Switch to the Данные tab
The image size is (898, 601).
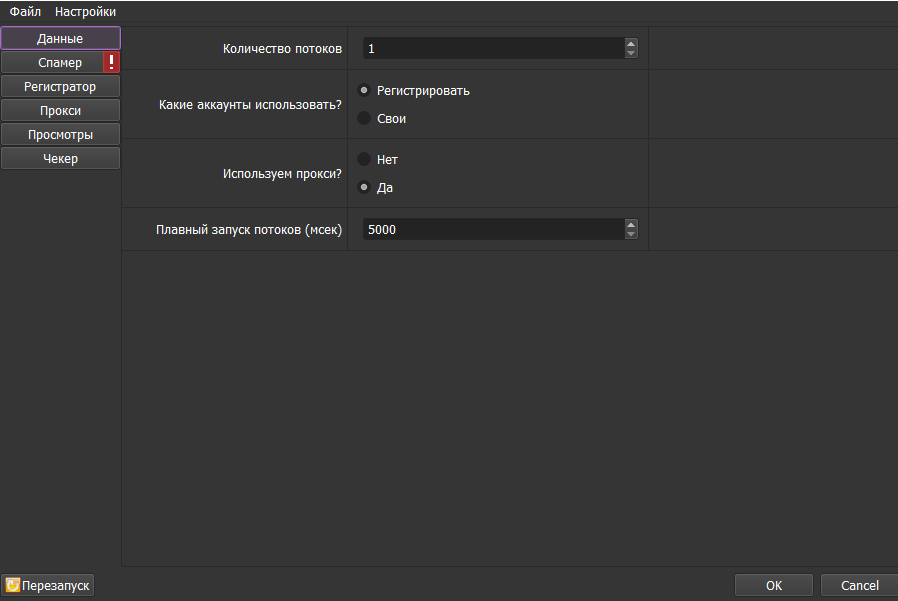pos(60,38)
